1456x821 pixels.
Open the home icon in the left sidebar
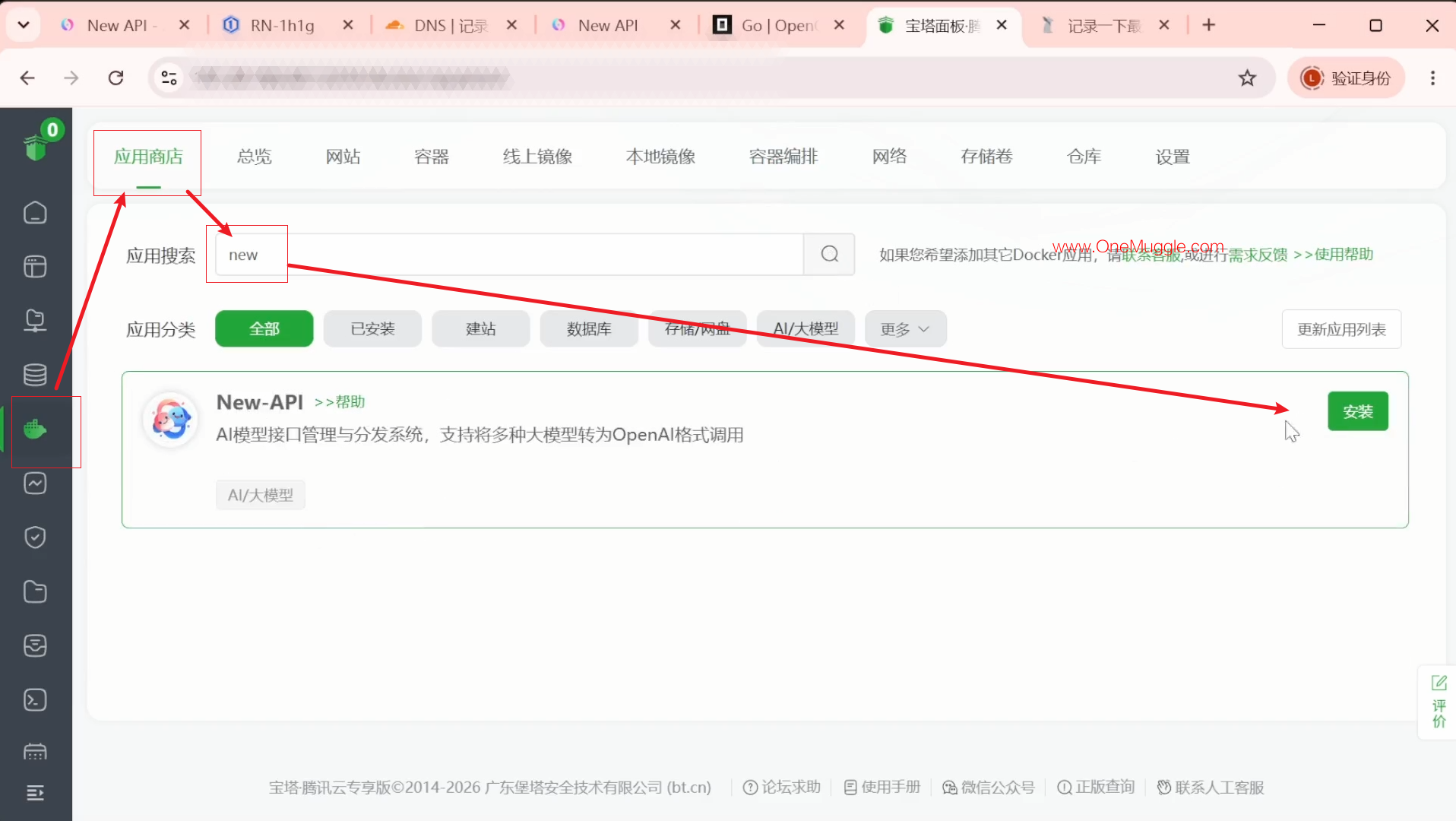pyautogui.click(x=35, y=213)
